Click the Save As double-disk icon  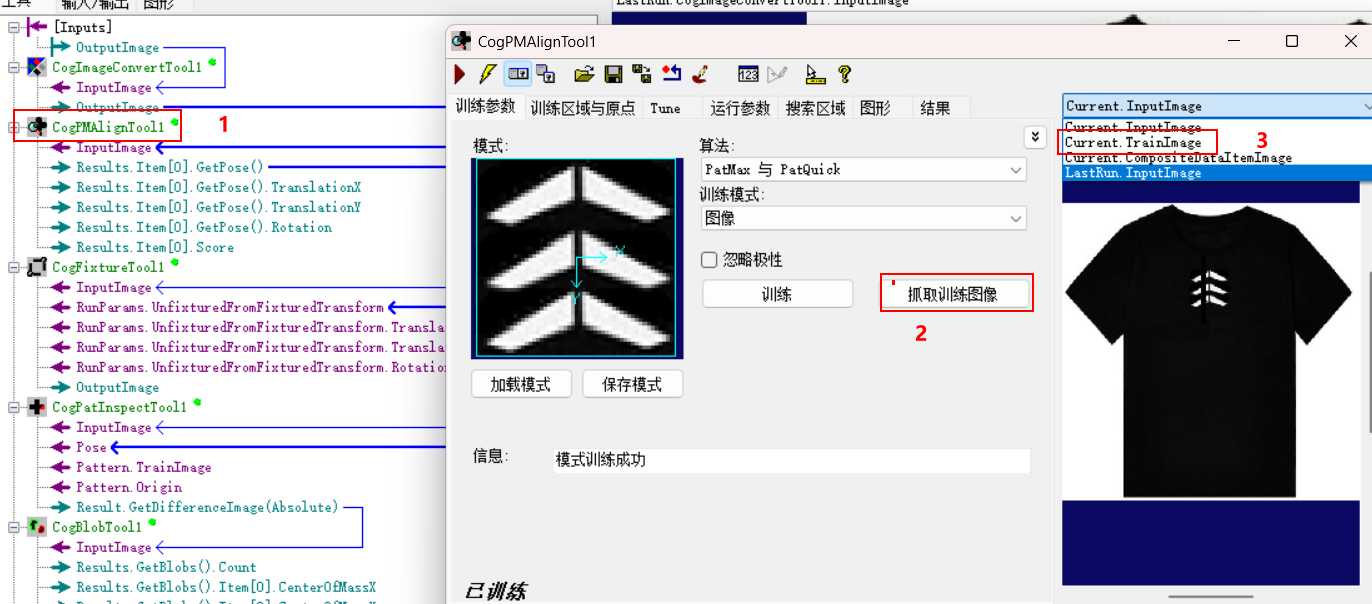[x=642, y=74]
